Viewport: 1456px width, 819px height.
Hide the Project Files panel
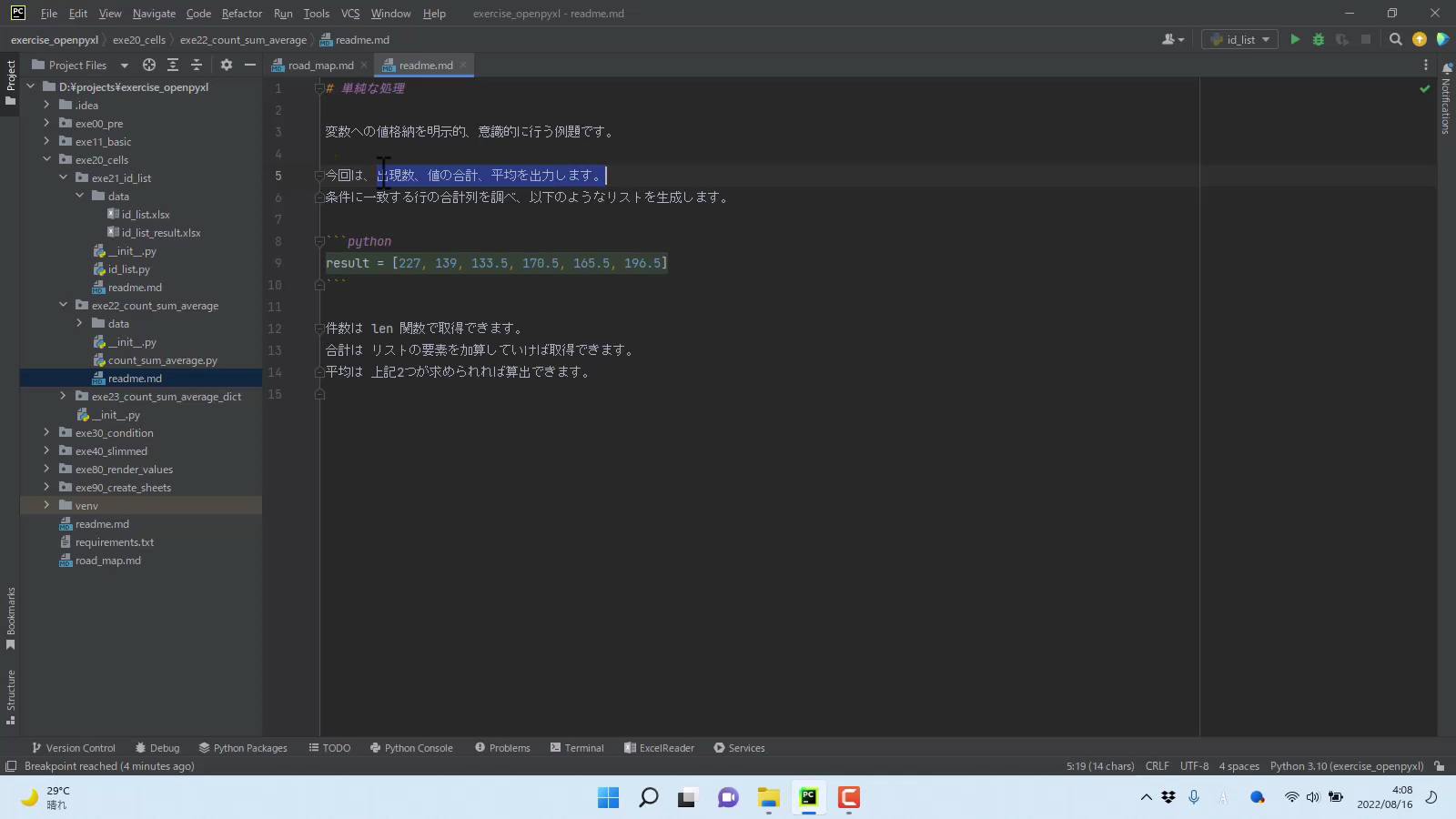pos(250,65)
